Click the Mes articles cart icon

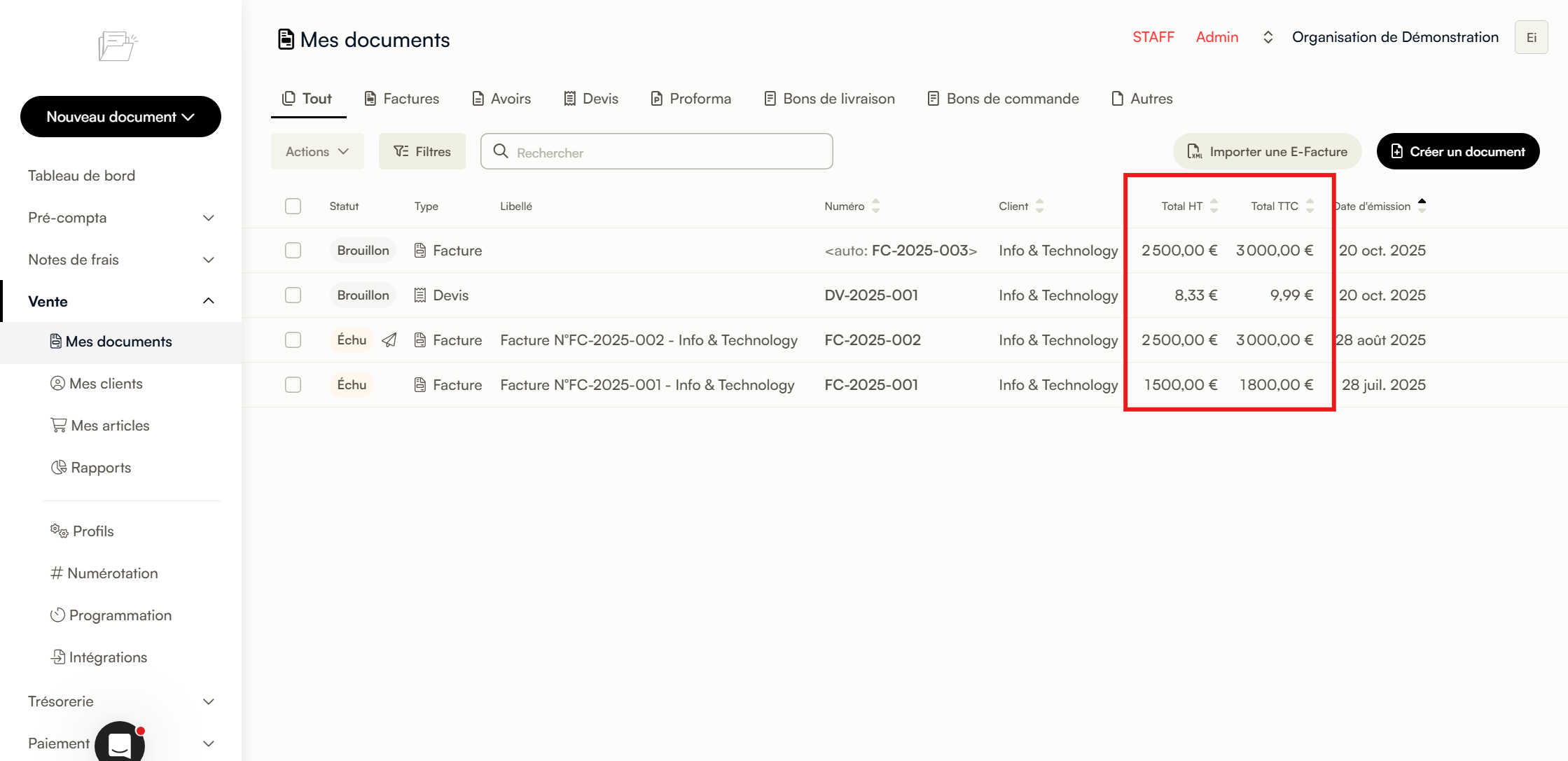point(59,425)
